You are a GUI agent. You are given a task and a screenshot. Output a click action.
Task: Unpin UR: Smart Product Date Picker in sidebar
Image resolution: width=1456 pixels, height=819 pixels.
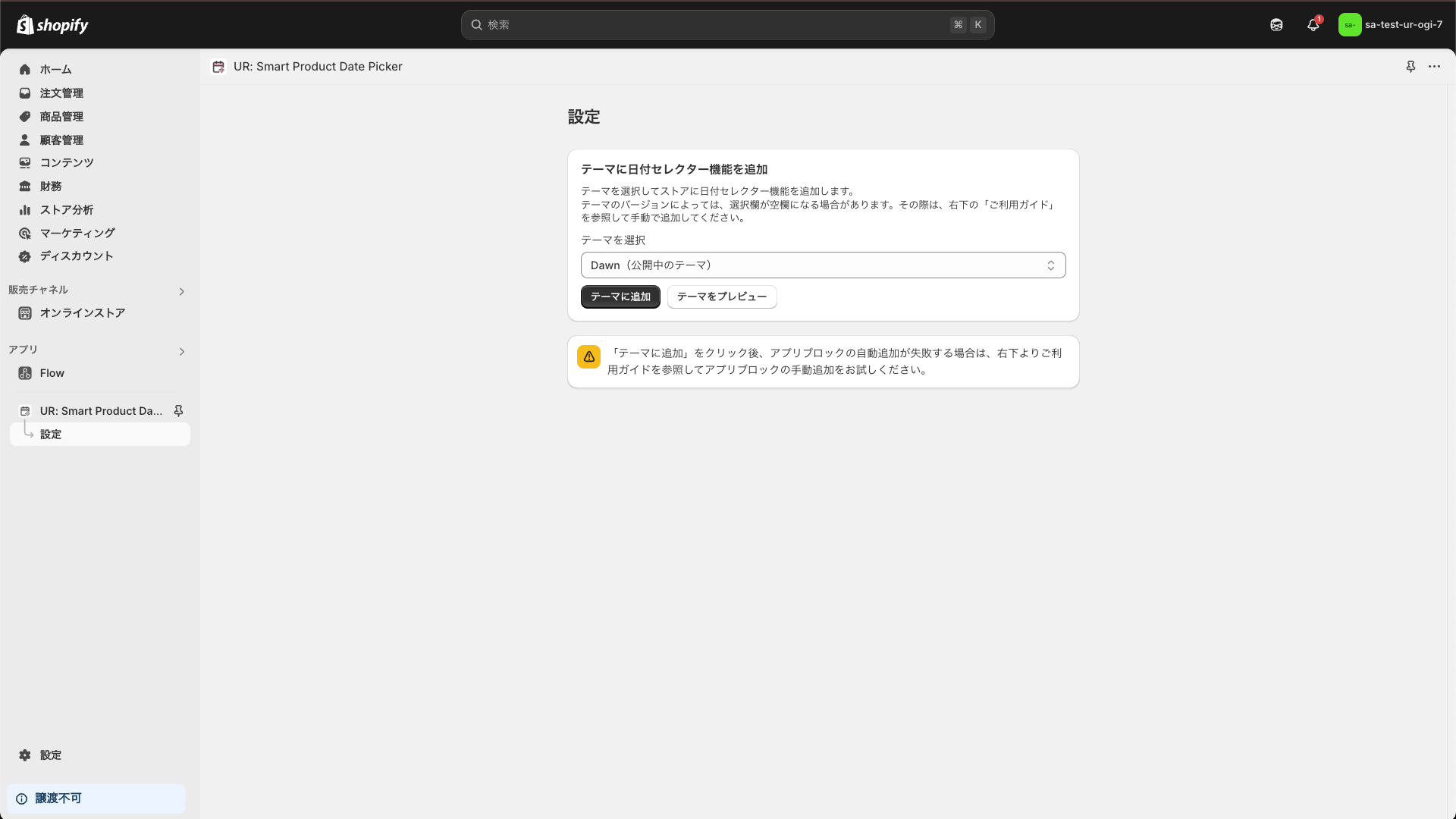point(179,411)
